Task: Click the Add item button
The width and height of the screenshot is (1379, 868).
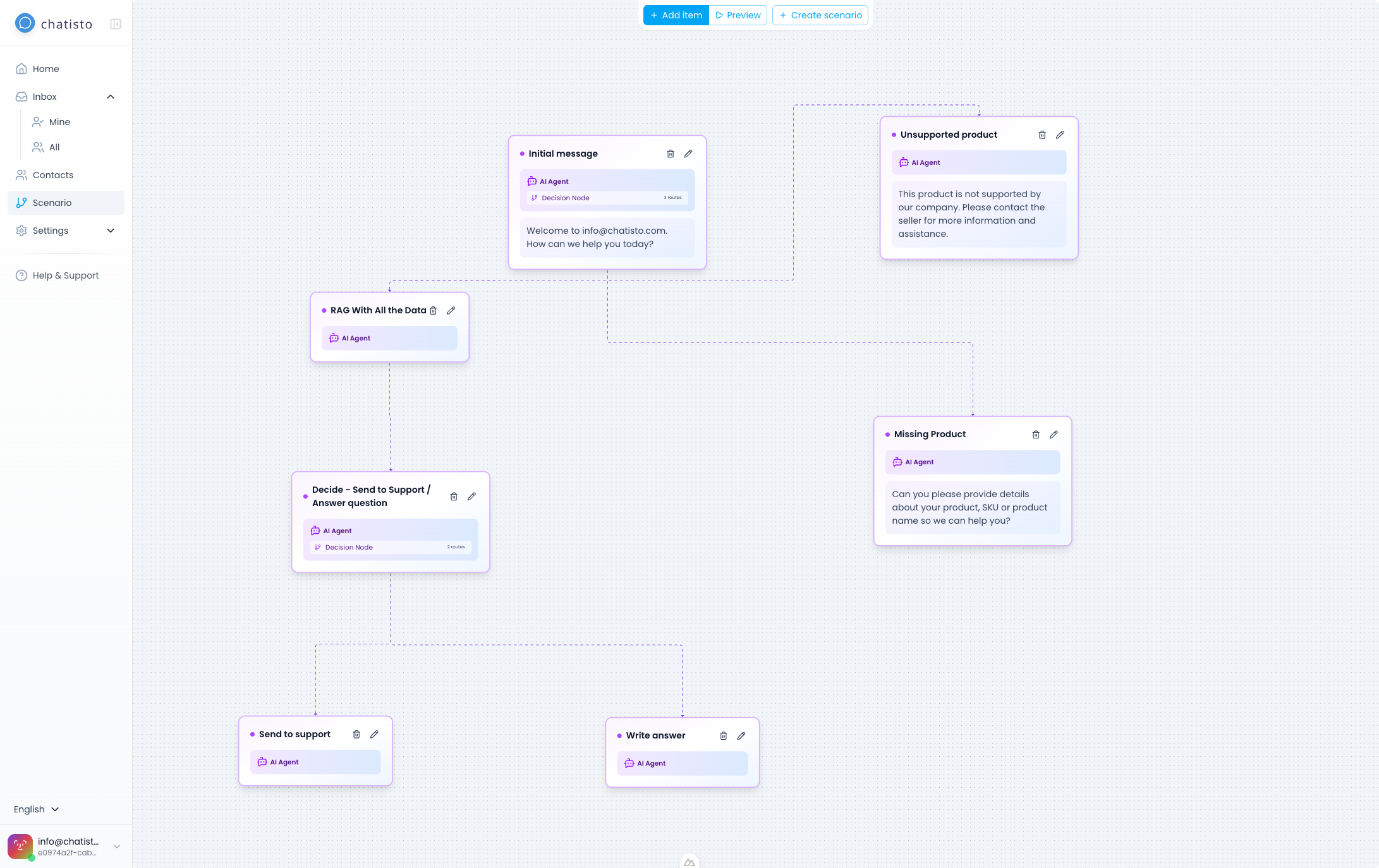Action: pyautogui.click(x=676, y=15)
